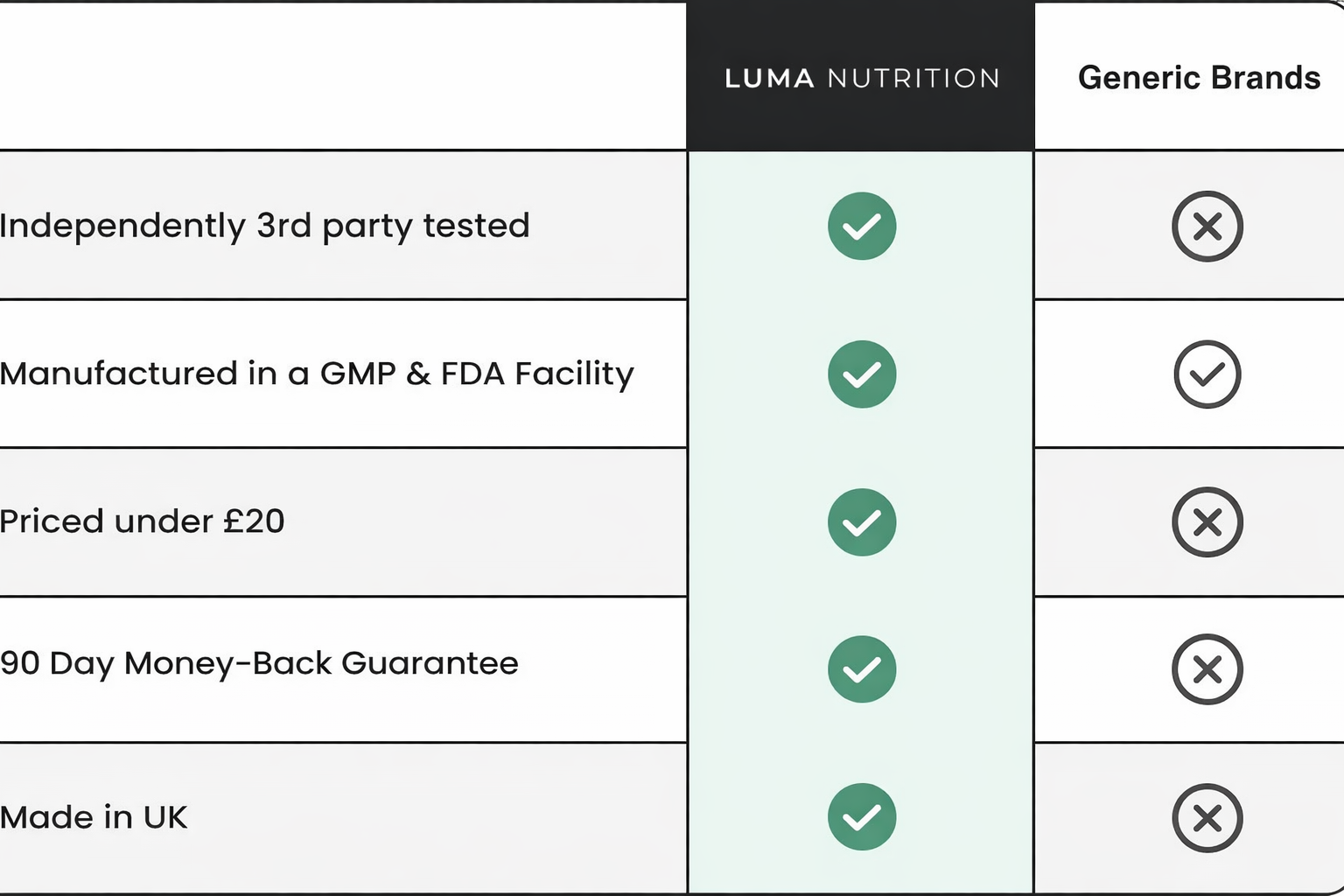Click the Luma green check for Money-Back Guarantee
The image size is (1344, 896).
(862, 669)
